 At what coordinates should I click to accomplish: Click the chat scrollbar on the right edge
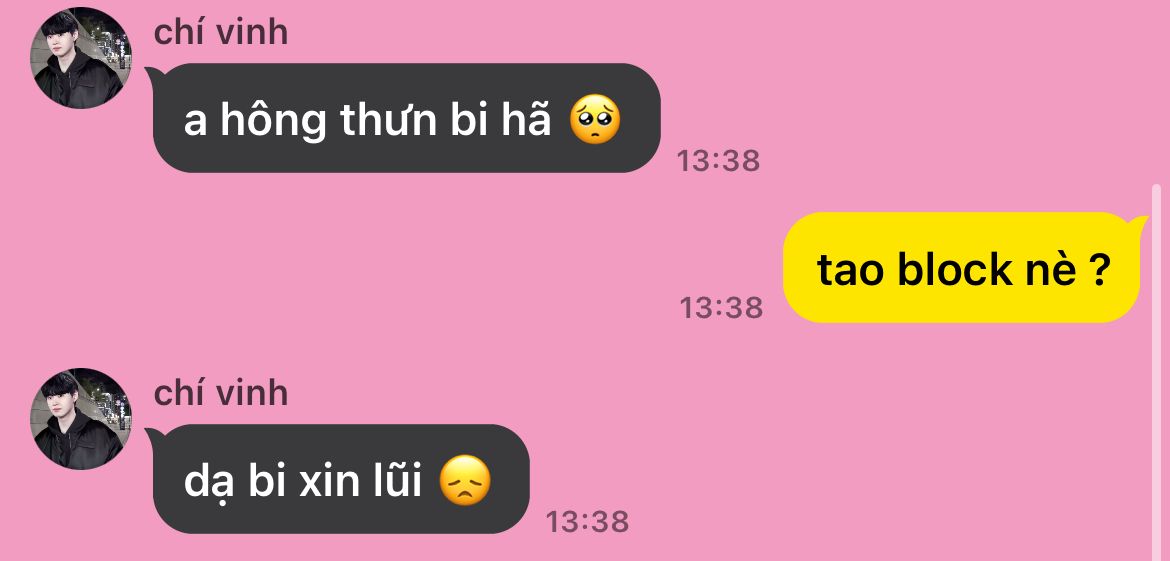[x=1157, y=372]
